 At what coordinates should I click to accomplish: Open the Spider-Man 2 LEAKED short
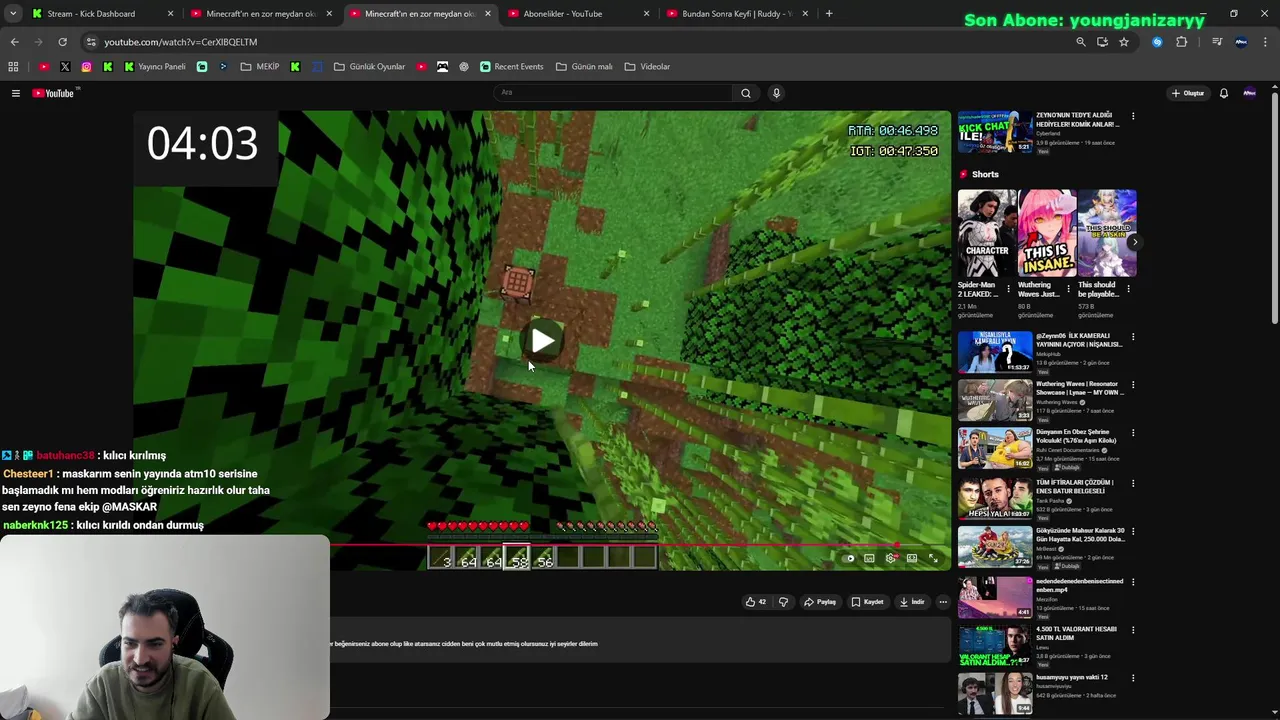click(x=986, y=233)
